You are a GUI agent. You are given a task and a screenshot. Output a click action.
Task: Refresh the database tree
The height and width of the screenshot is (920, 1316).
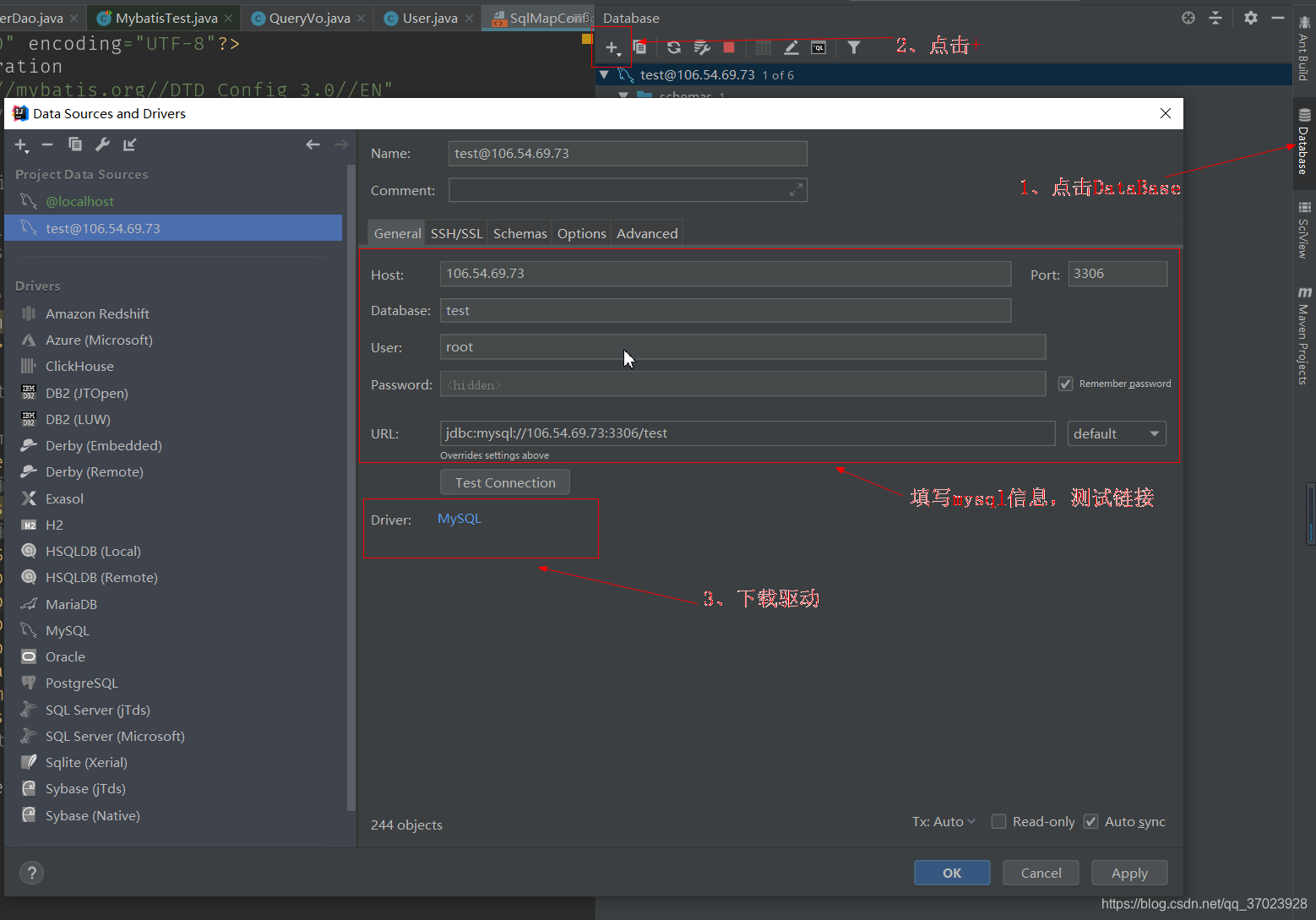click(674, 47)
